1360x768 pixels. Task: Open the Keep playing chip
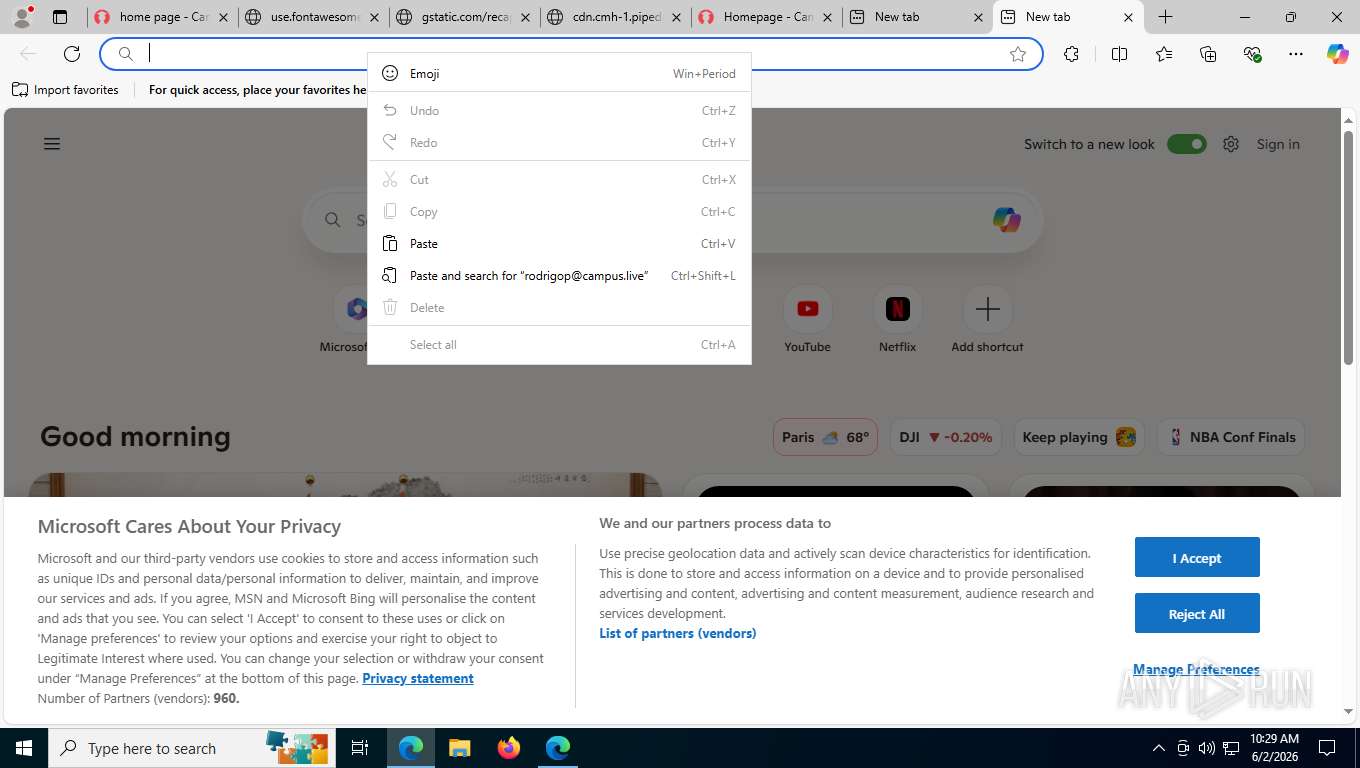(1079, 437)
